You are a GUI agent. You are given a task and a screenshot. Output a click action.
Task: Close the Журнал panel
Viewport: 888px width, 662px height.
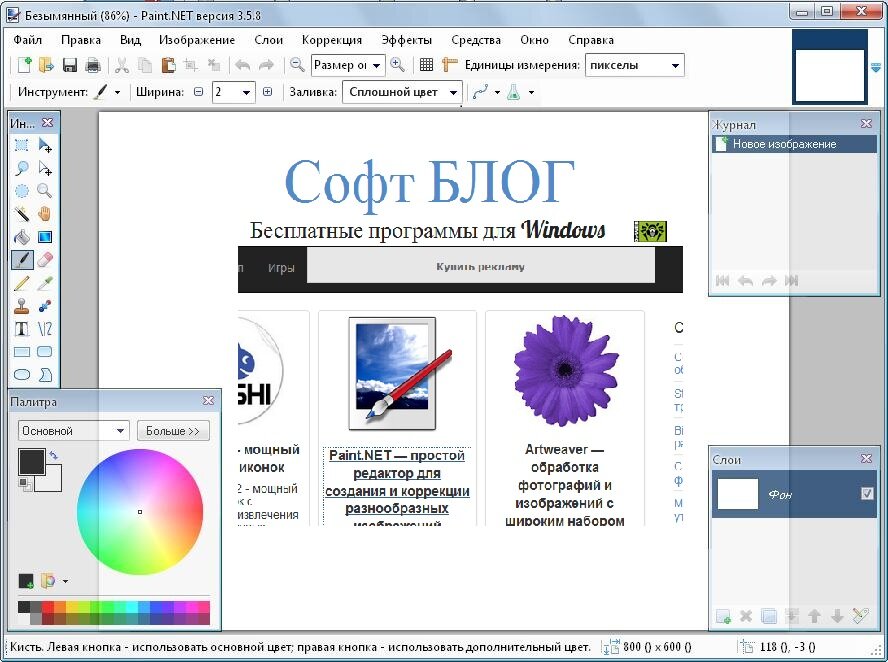866,123
